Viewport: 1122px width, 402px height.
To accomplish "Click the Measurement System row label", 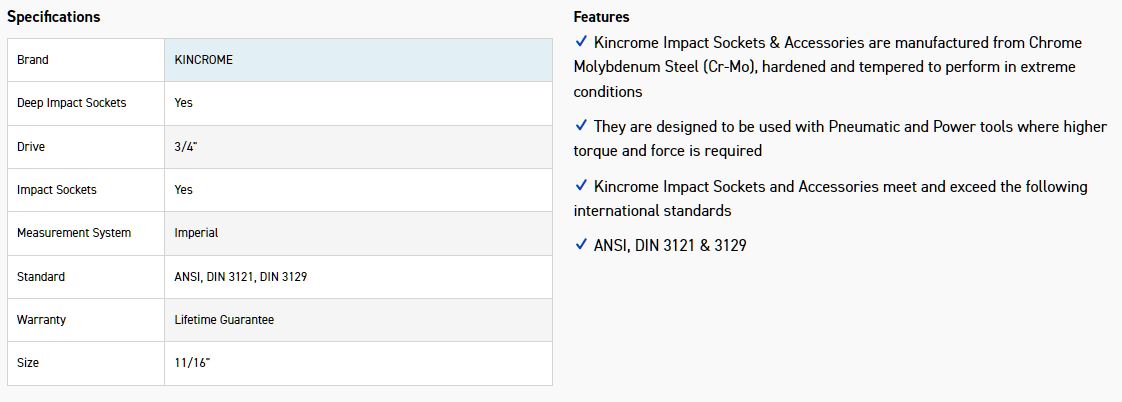I will tap(74, 233).
